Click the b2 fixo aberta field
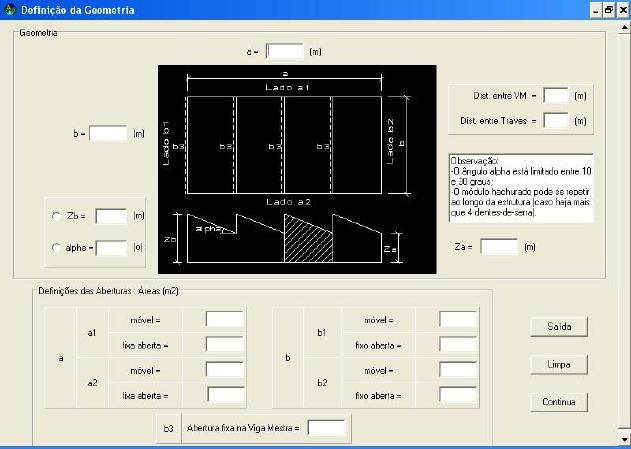This screenshot has width=631, height=449. tap(458, 395)
